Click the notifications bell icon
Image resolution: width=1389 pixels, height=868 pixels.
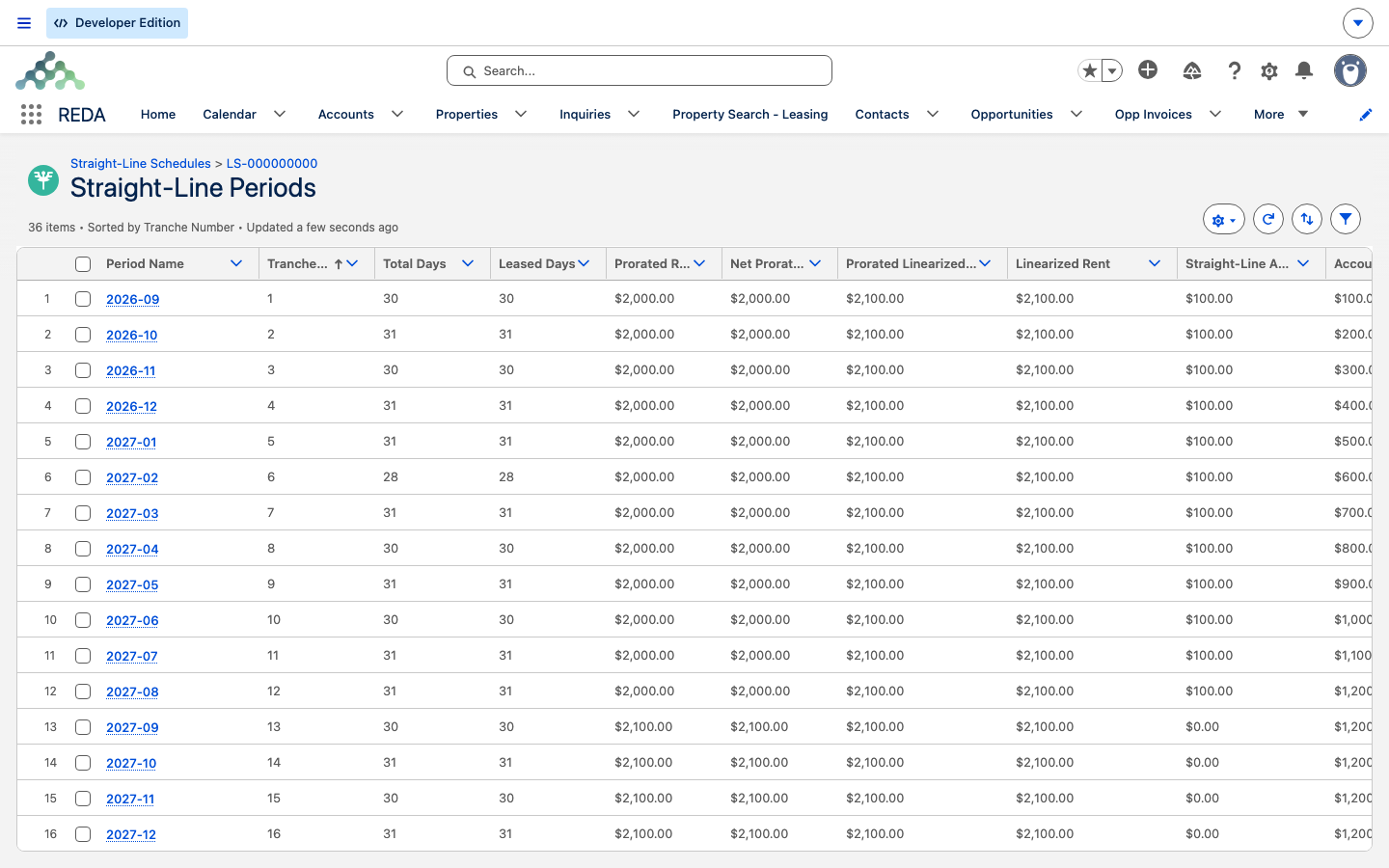pos(1304,70)
